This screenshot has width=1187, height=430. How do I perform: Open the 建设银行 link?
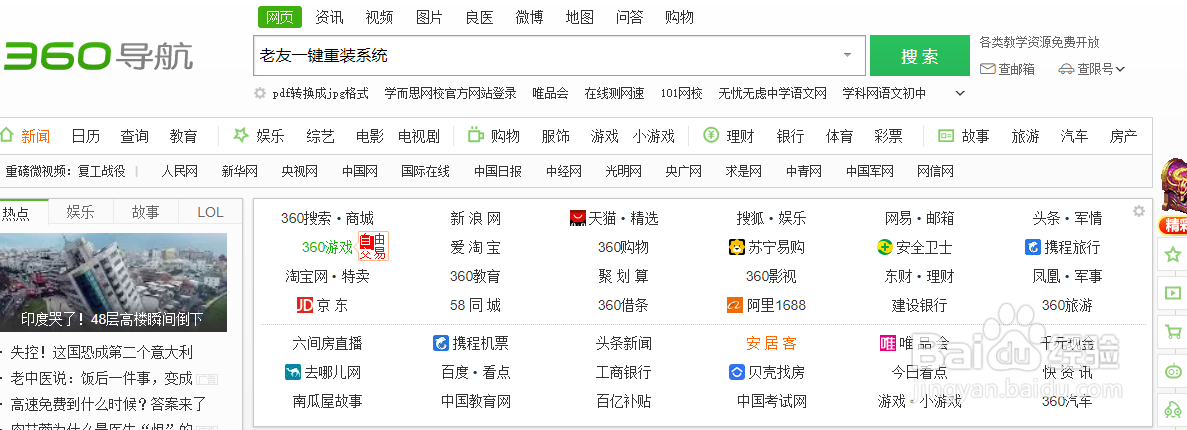tap(919, 305)
